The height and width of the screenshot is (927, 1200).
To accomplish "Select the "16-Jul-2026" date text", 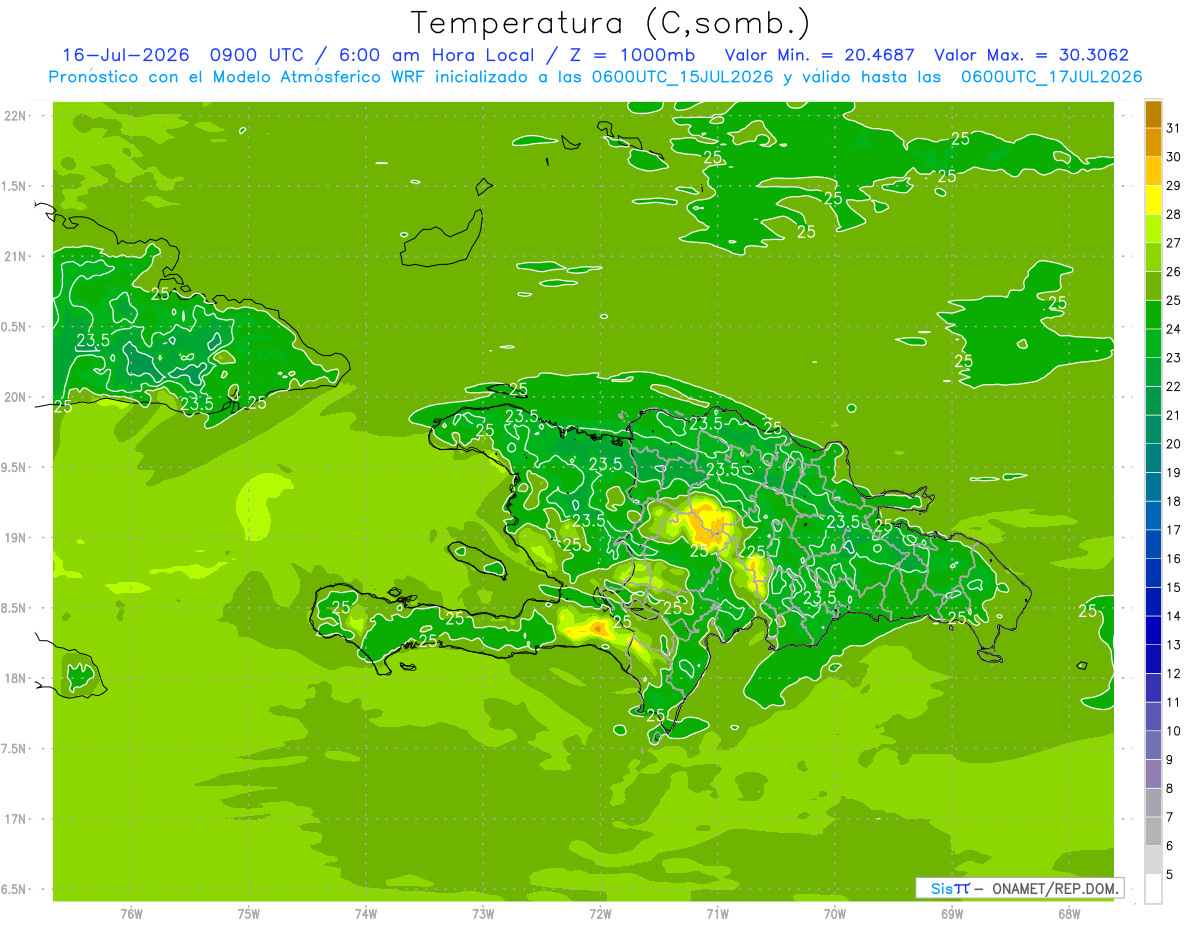I will pos(125,55).
